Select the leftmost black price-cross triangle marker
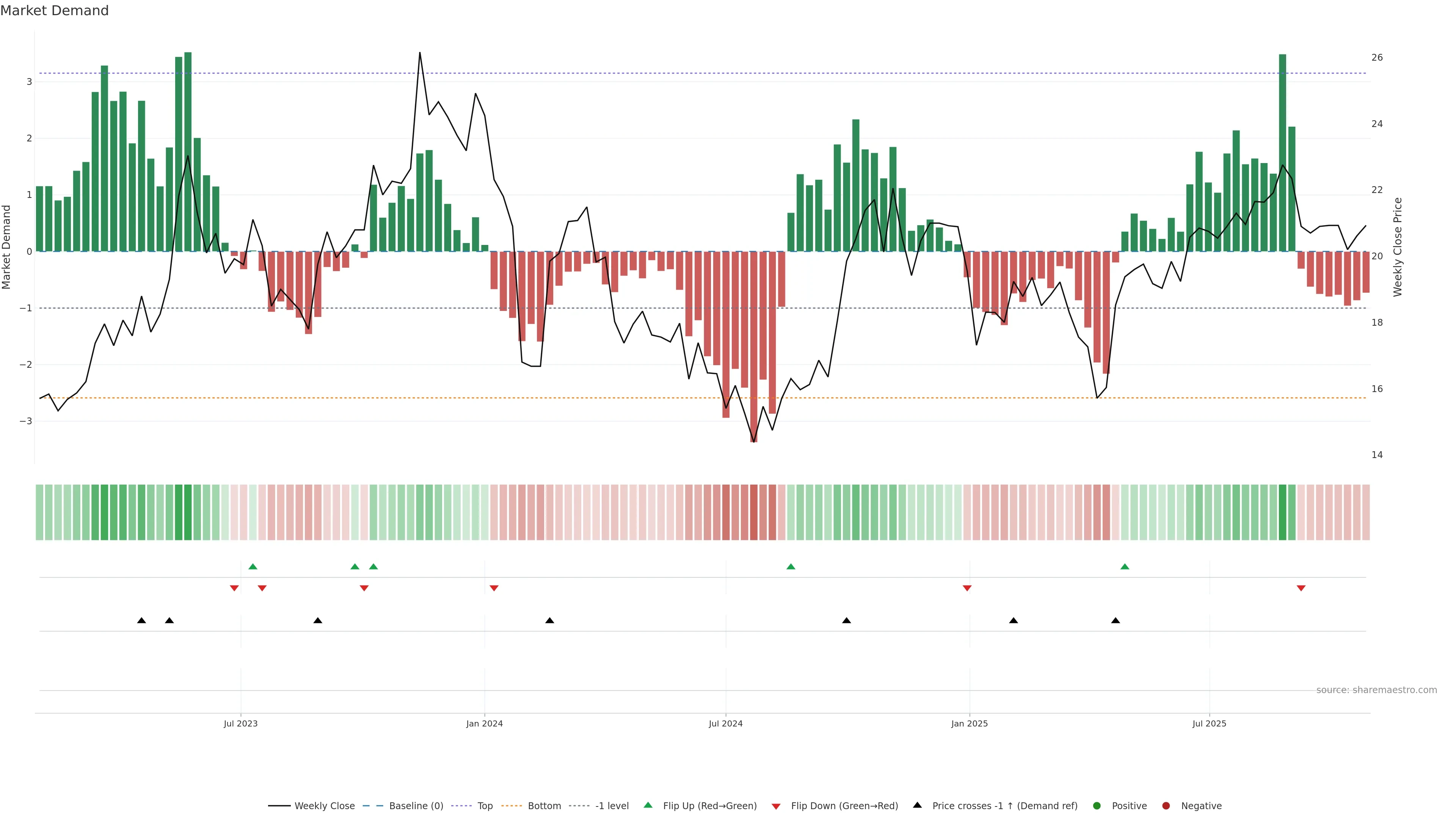1456x819 pixels. [x=142, y=621]
